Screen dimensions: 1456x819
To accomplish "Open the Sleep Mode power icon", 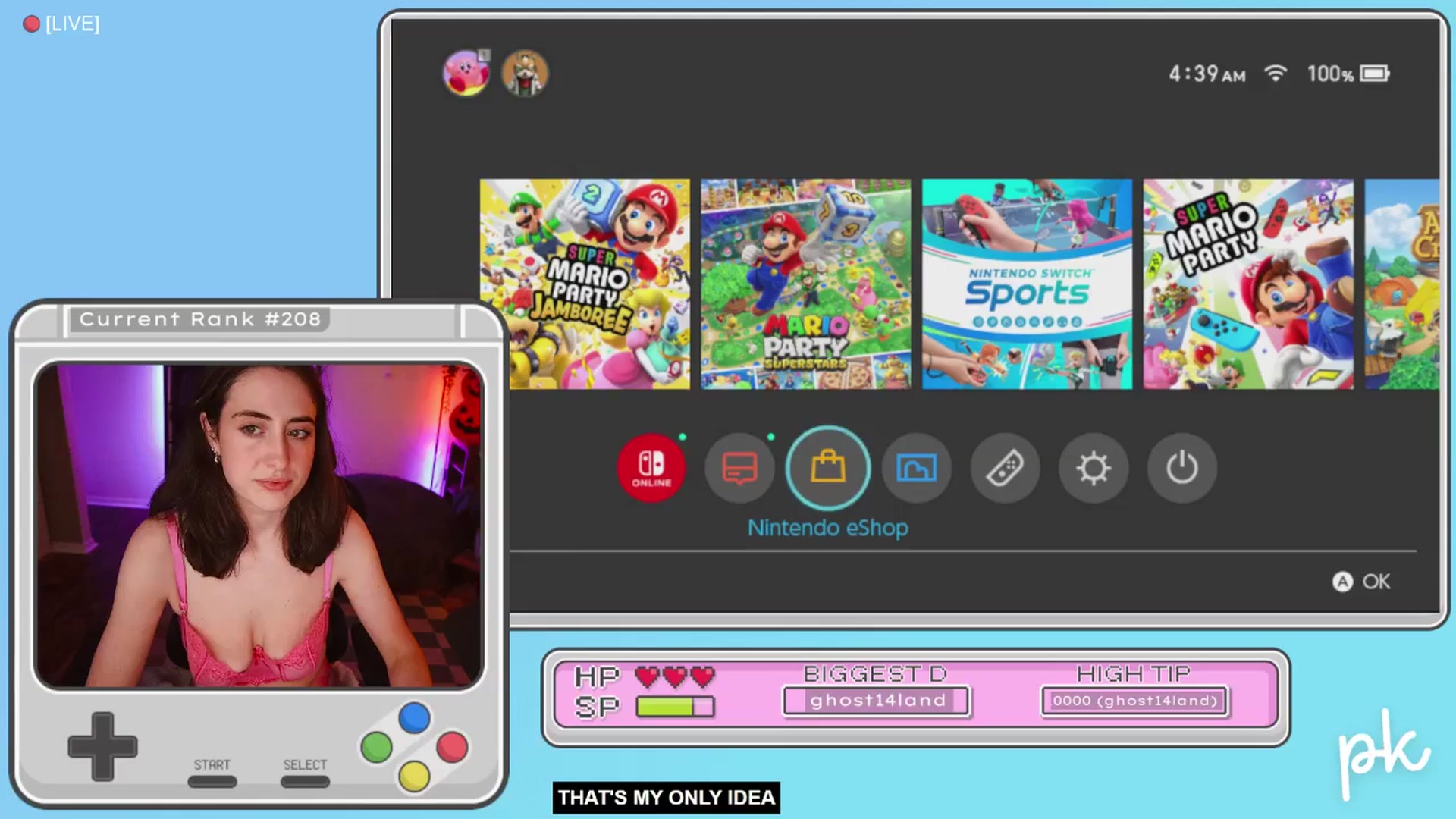I will pos(1181,468).
